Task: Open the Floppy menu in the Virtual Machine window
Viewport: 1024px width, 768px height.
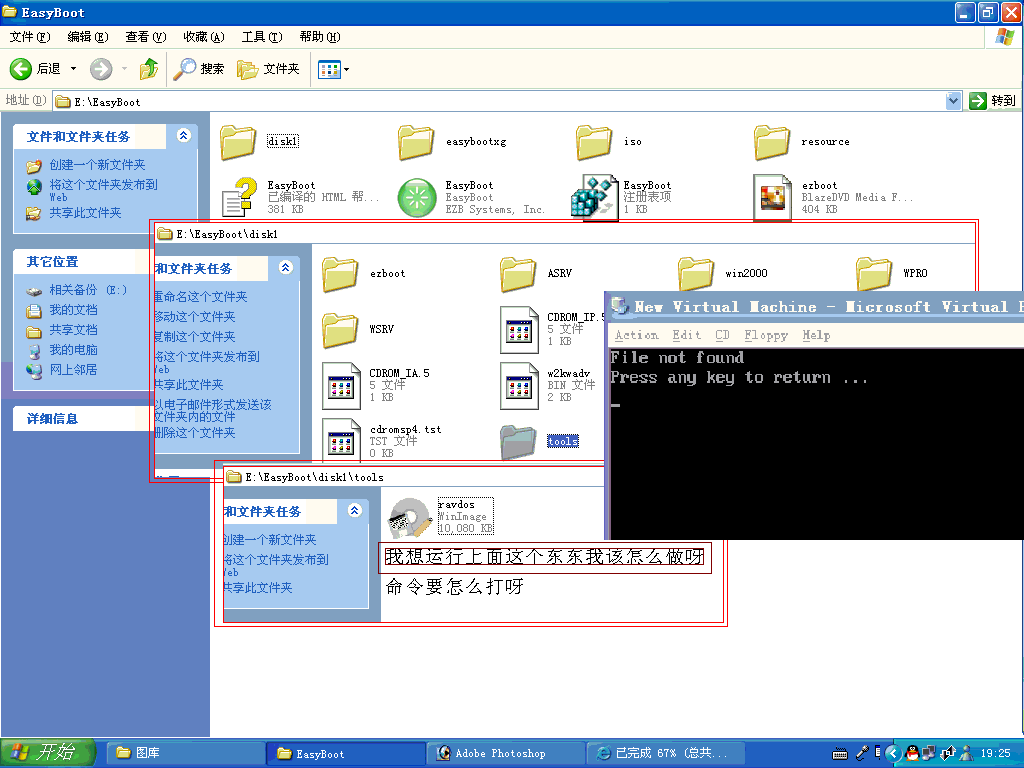Action: (x=766, y=335)
